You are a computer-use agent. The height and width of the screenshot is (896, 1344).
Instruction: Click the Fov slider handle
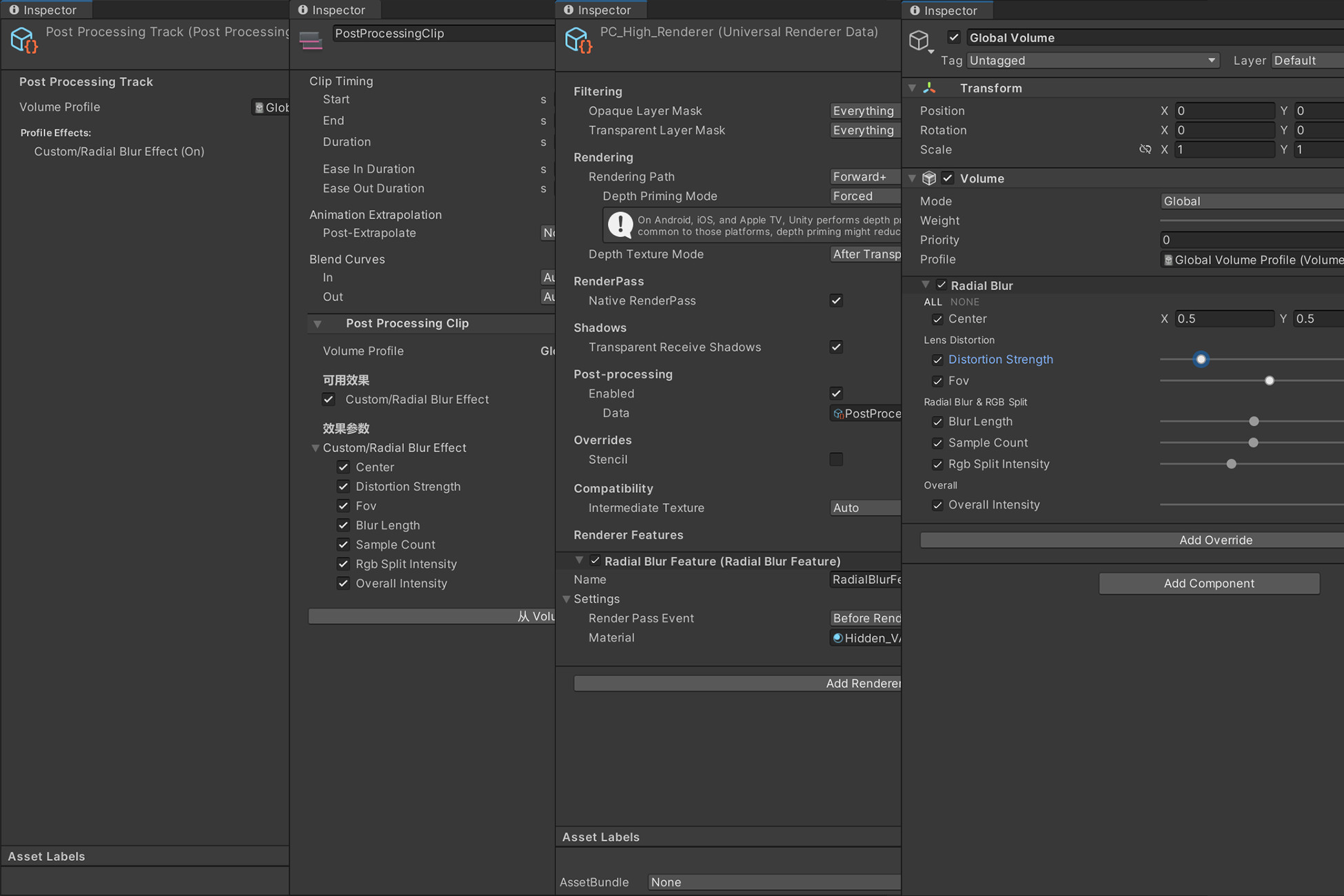(x=1270, y=381)
